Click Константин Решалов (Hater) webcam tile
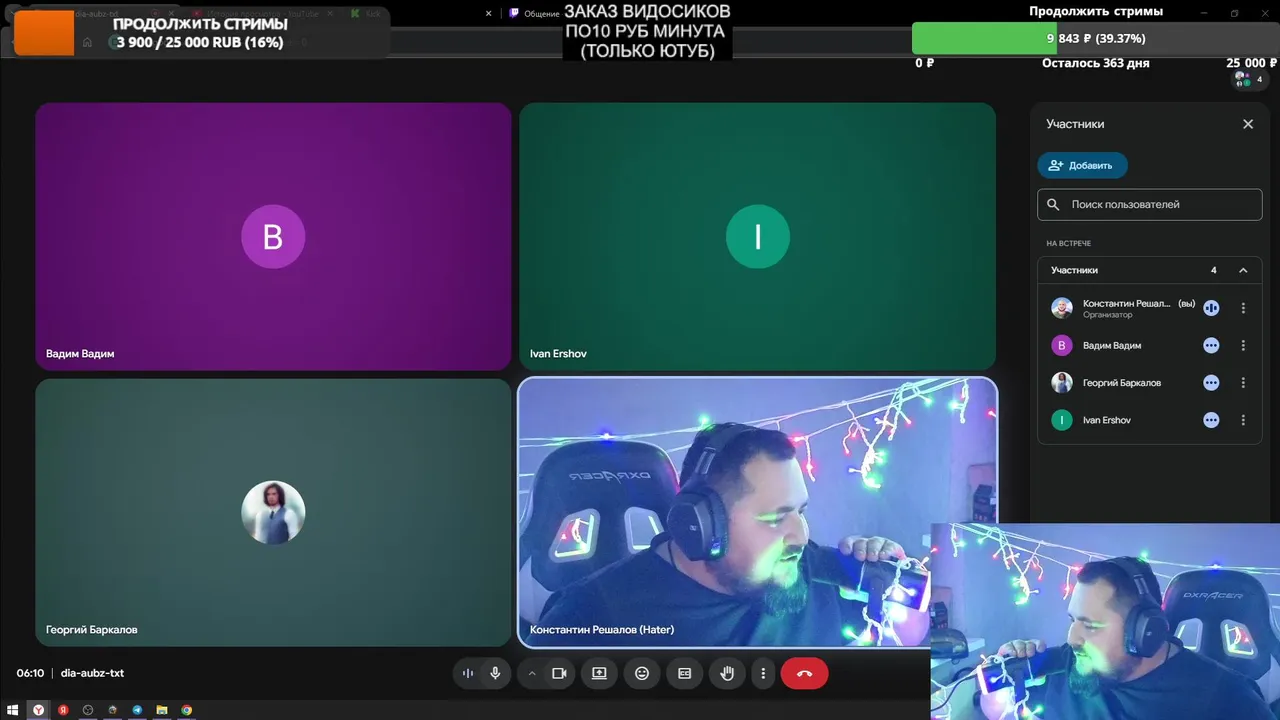This screenshot has height=720, width=1280. click(757, 512)
